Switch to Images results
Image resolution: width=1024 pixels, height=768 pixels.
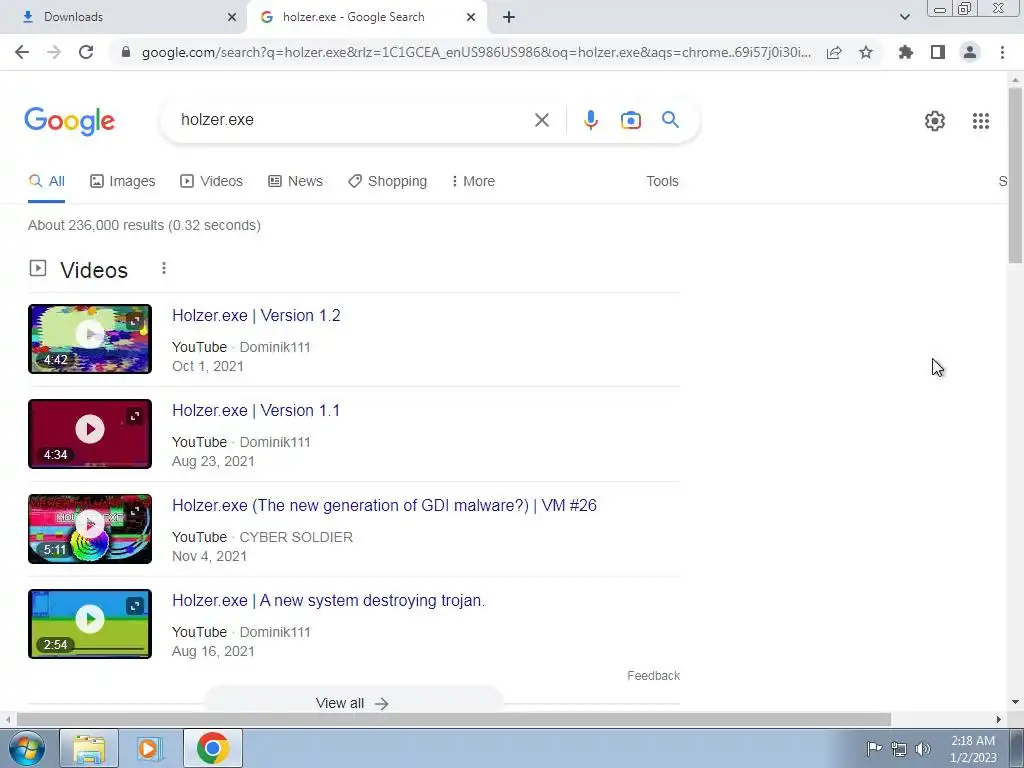point(123,181)
